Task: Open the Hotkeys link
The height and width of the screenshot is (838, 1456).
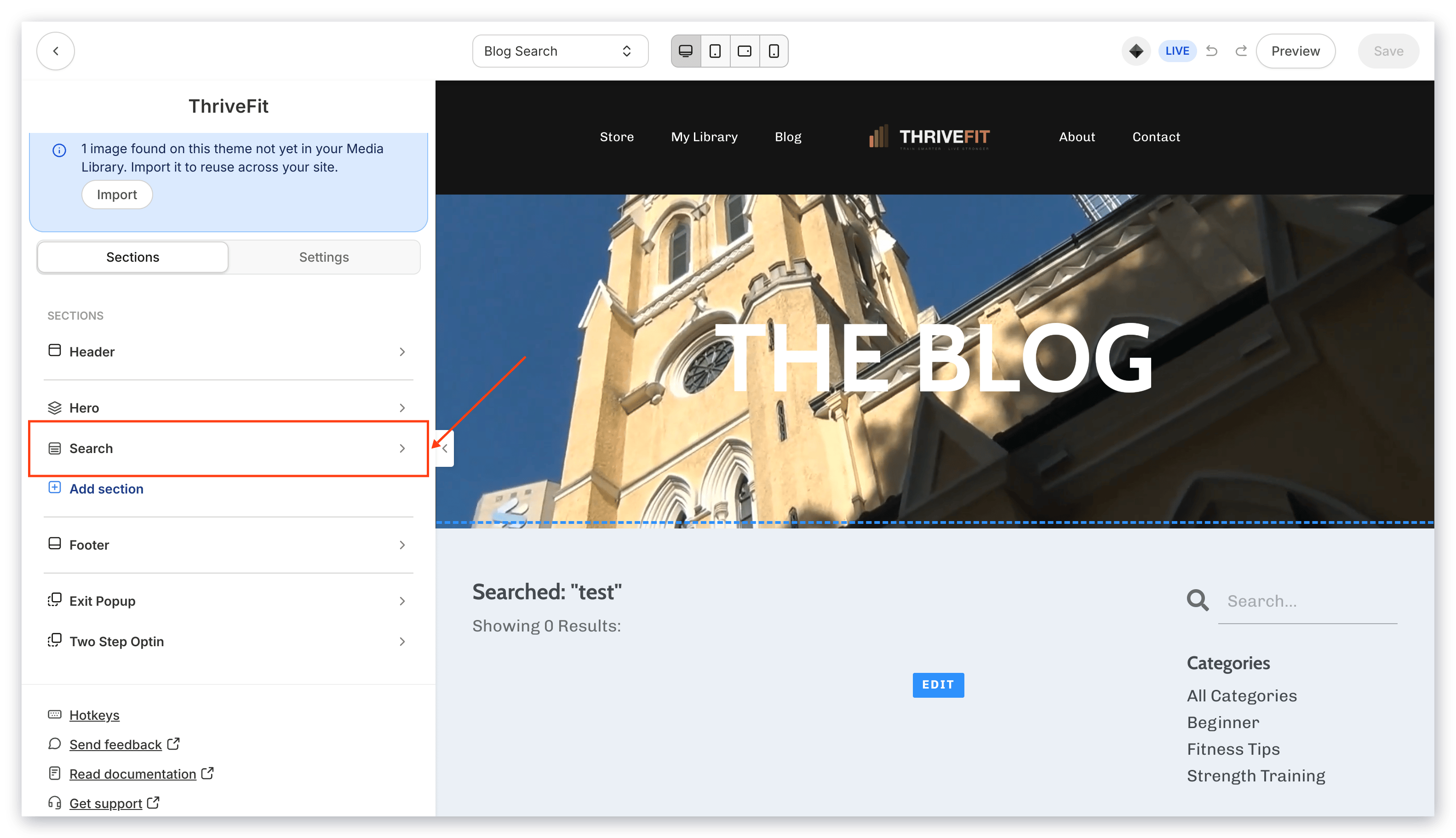Action: (x=94, y=714)
